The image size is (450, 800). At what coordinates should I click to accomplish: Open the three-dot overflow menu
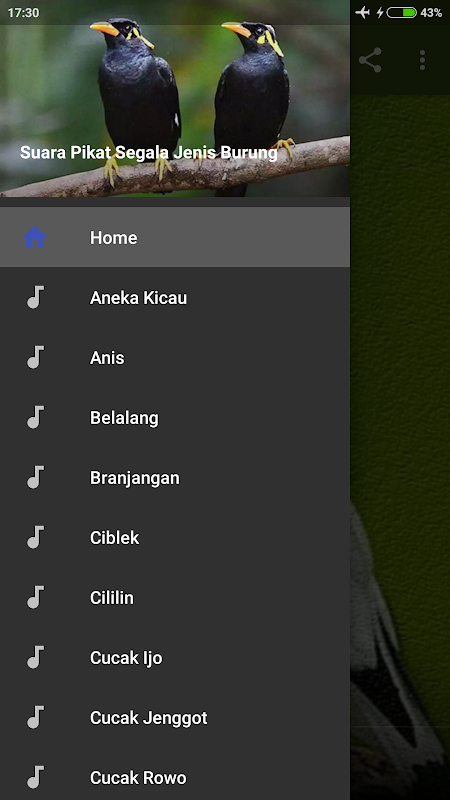coord(422,60)
